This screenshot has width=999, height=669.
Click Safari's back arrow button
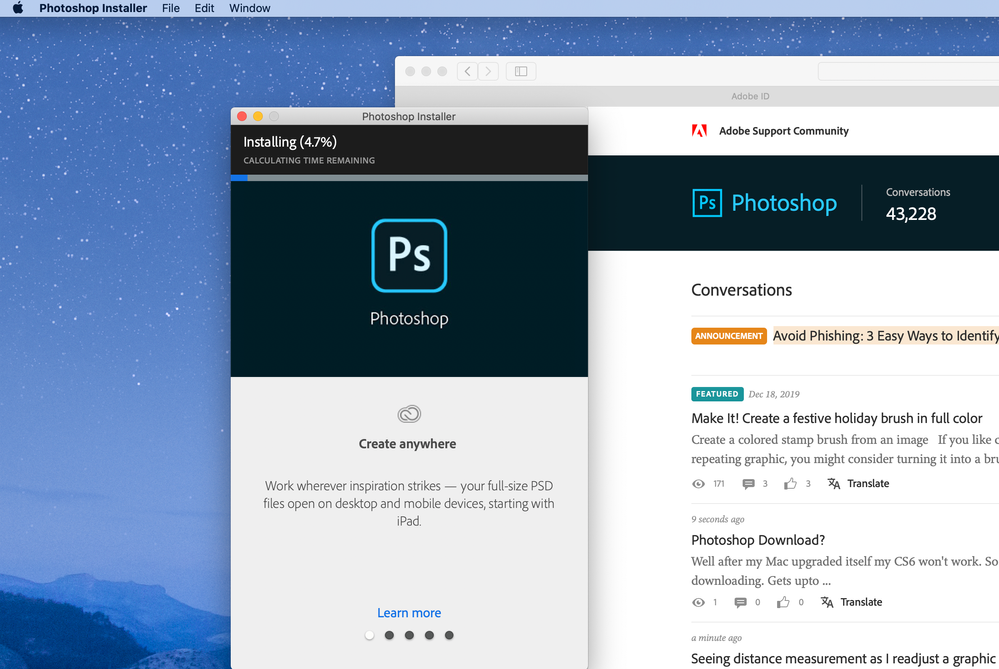[x=468, y=71]
